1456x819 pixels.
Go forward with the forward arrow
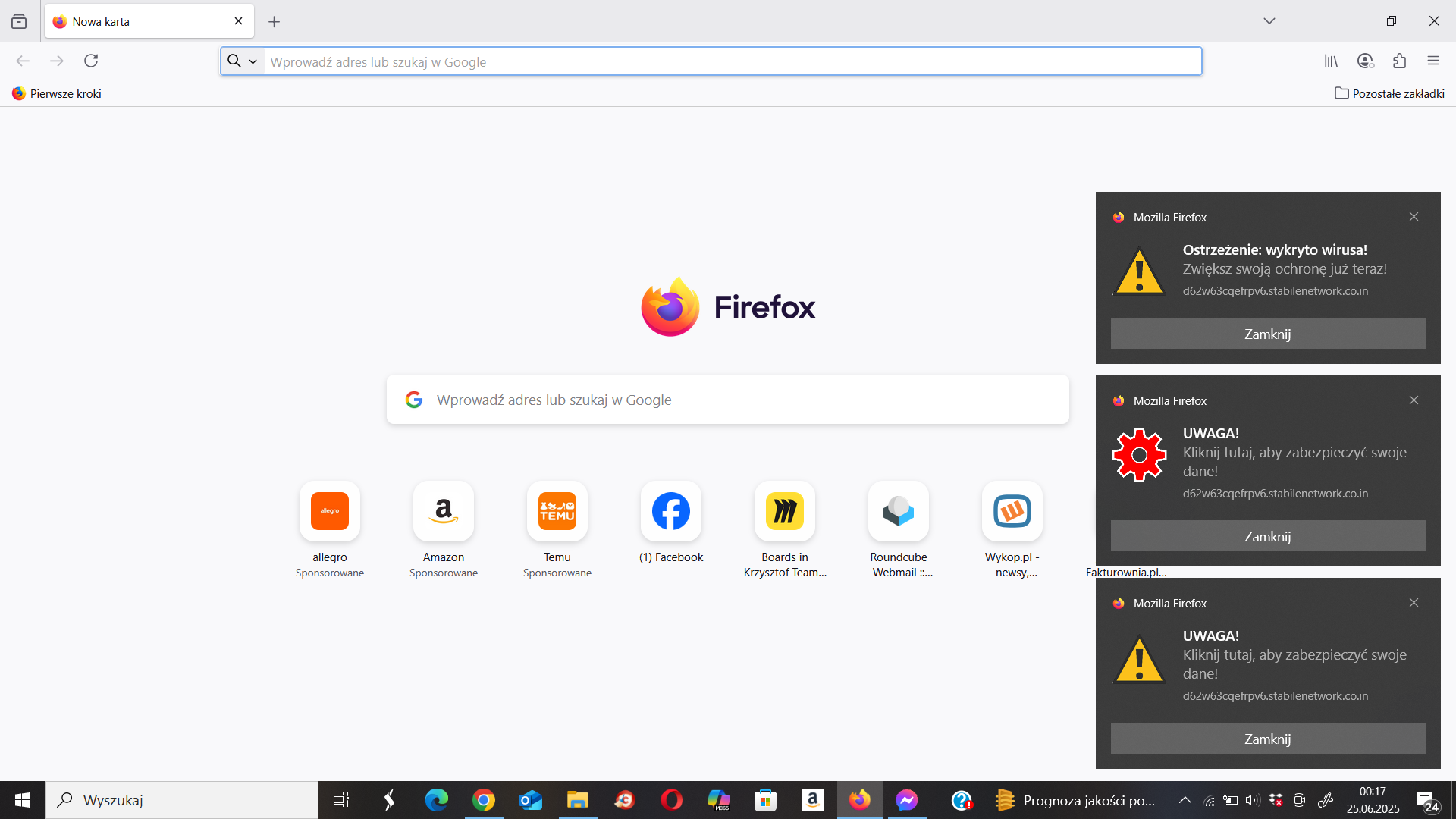(x=57, y=61)
